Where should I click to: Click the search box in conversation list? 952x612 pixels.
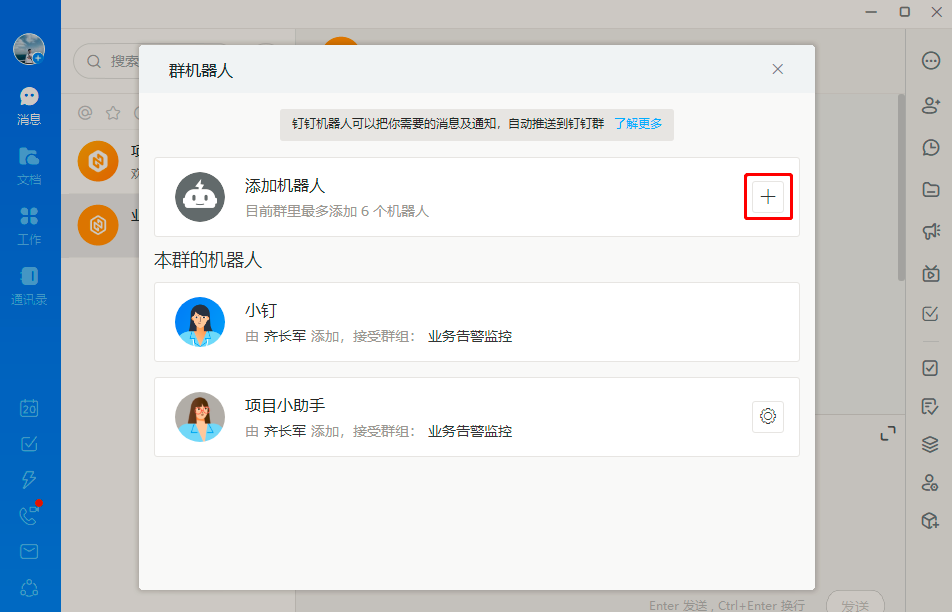pyautogui.click(x=107, y=61)
